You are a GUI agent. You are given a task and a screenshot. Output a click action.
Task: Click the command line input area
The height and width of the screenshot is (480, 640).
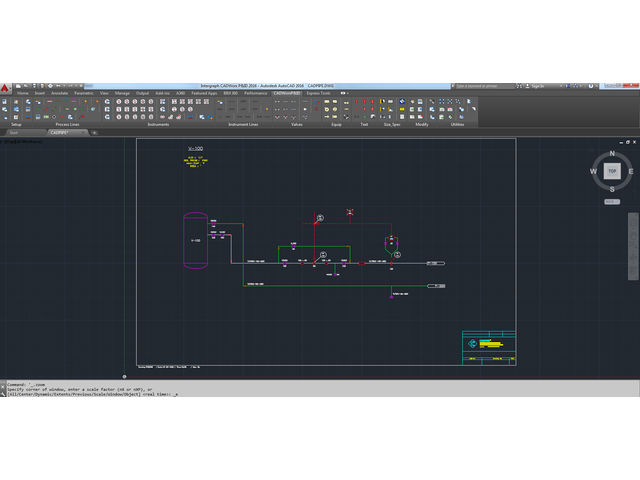[x=300, y=393]
